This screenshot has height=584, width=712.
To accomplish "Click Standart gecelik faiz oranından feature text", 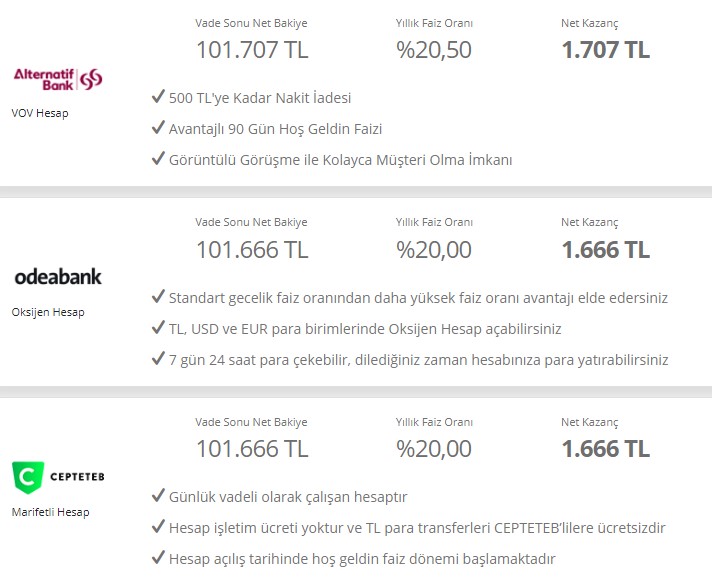I will [418, 298].
